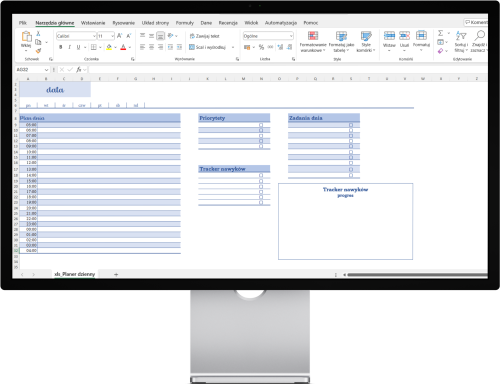
Task: Click the AutoSum sigma icon
Action: click(x=440, y=33)
